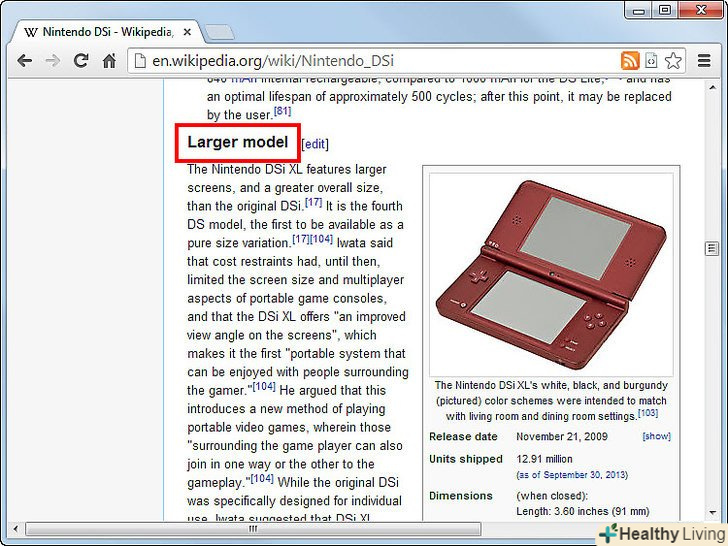The image size is (728, 546).
Task: Click the Release date label in infobox
Action: click(463, 436)
